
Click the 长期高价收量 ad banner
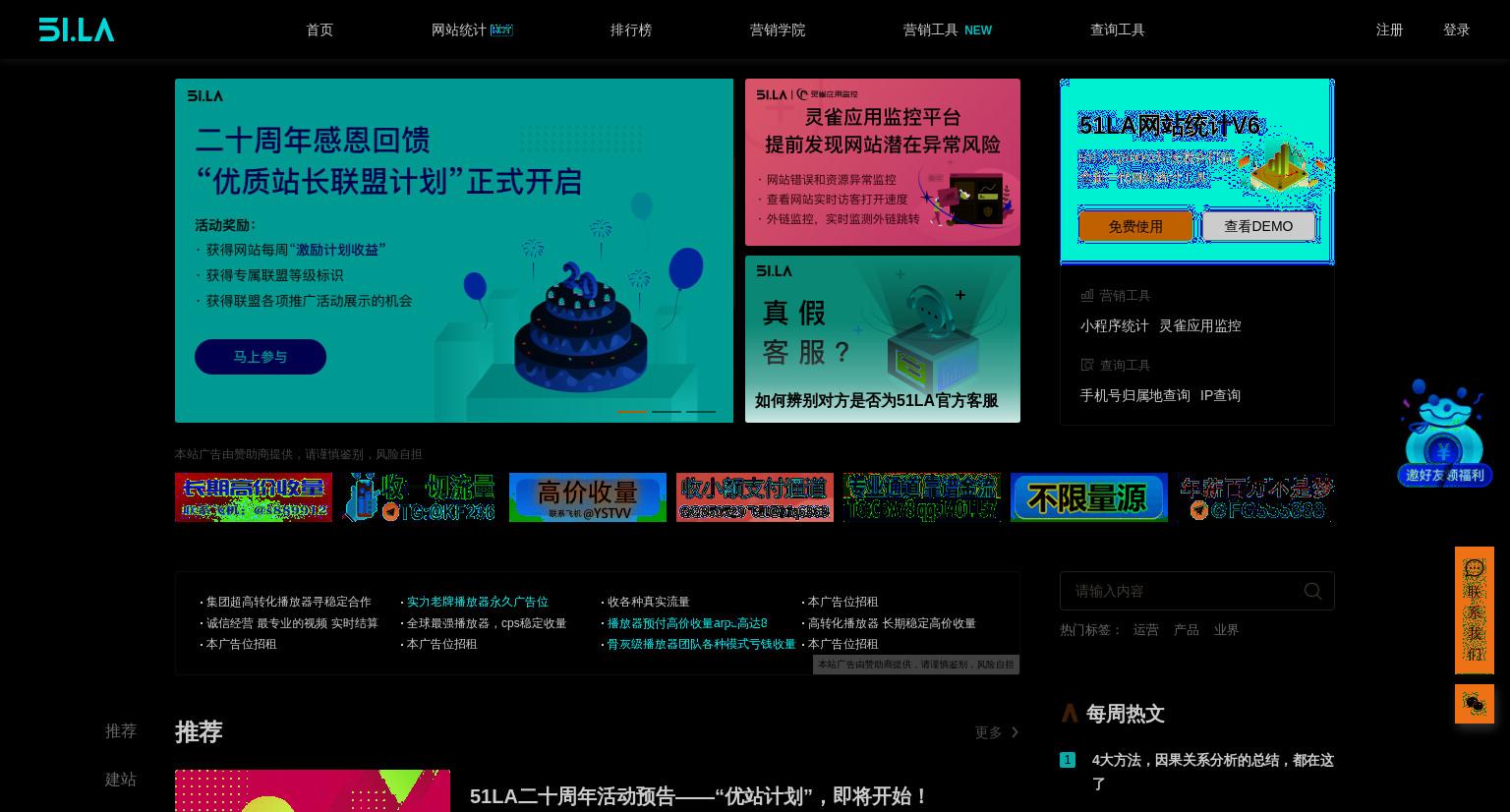[x=254, y=497]
